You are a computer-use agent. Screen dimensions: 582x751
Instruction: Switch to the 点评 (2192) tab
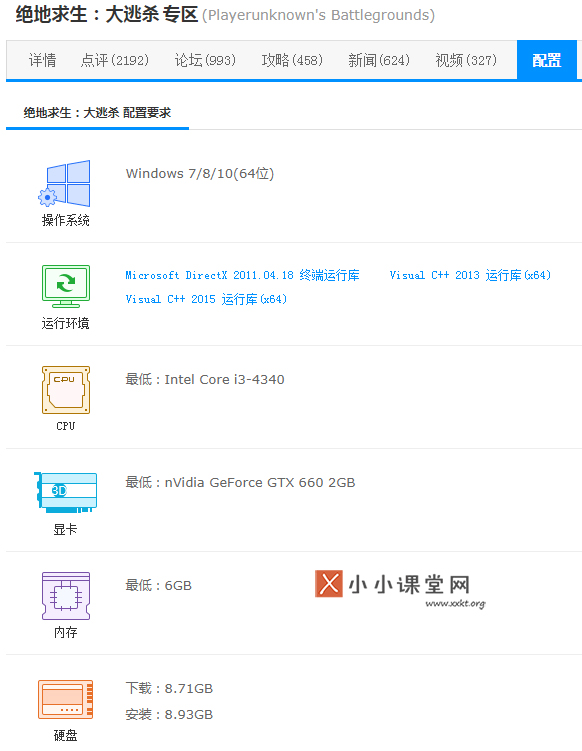pyautogui.click(x=115, y=60)
